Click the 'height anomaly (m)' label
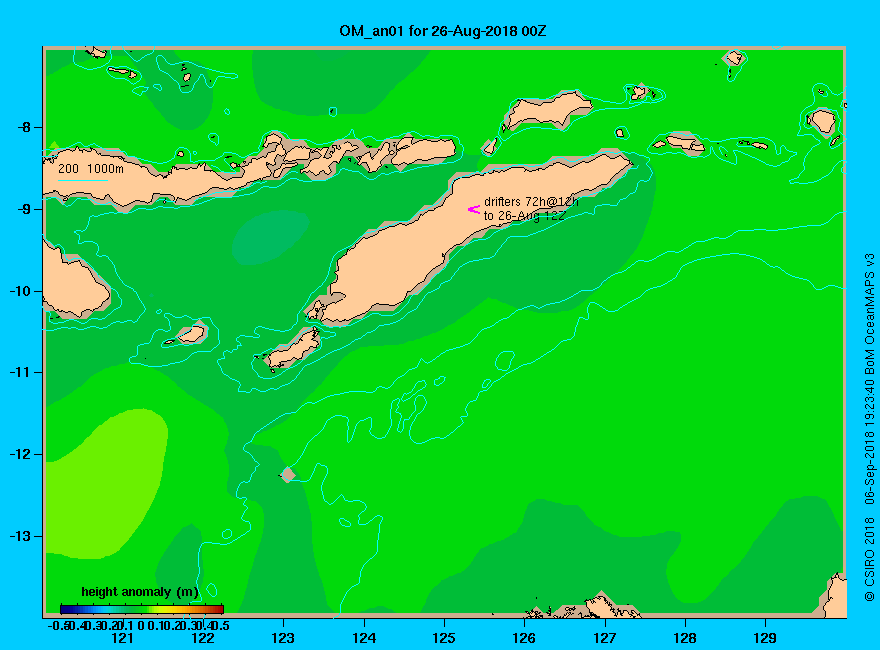Viewport: 880px width, 650px height. 140,592
